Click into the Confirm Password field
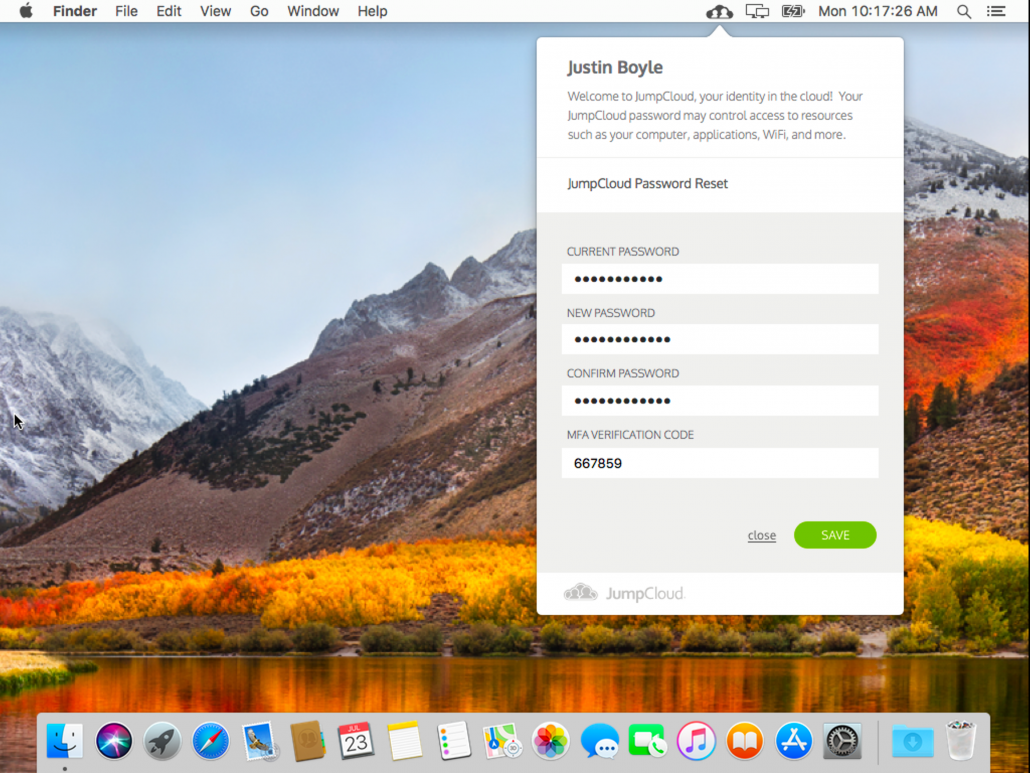Screen dimensions: 1030x773 720,401
